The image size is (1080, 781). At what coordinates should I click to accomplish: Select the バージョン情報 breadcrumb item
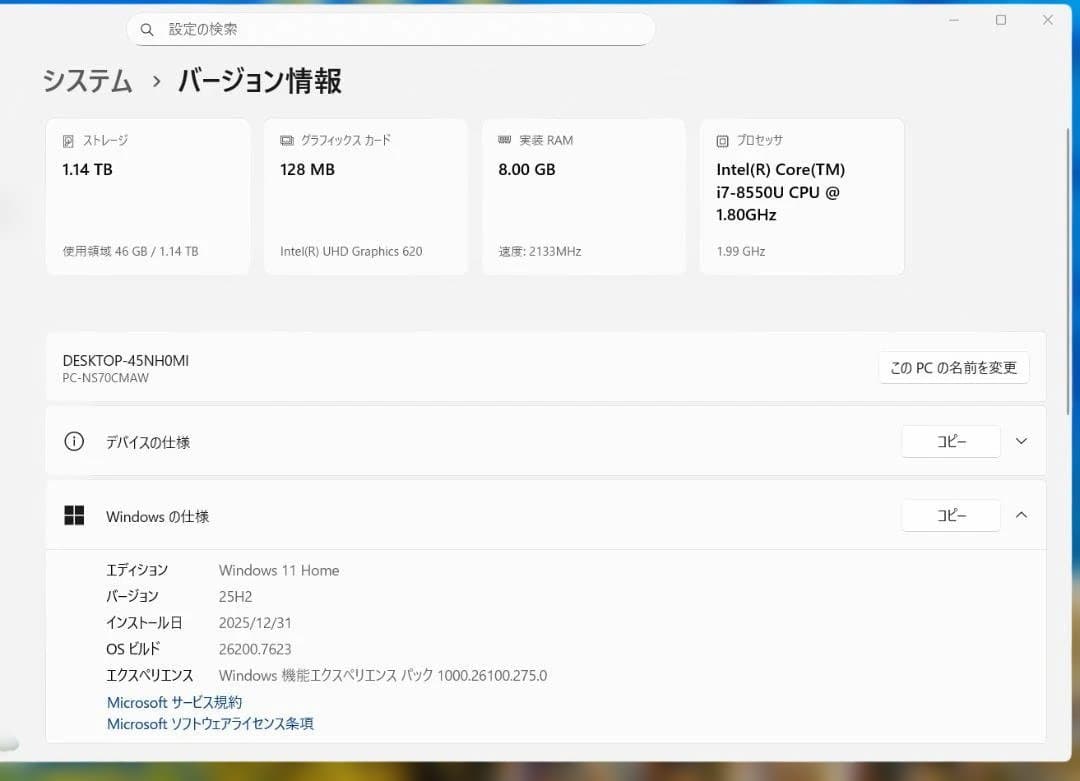[258, 81]
